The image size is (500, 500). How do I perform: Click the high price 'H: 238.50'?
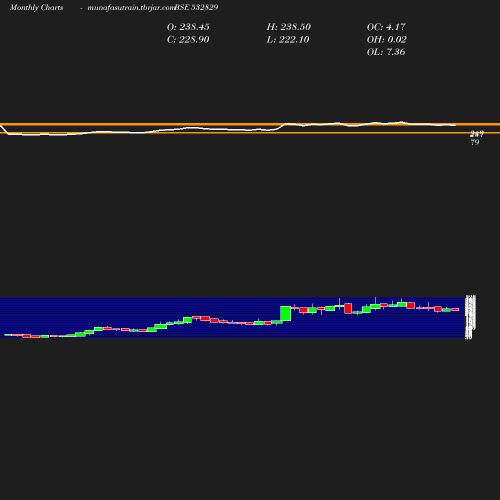(x=289, y=27)
